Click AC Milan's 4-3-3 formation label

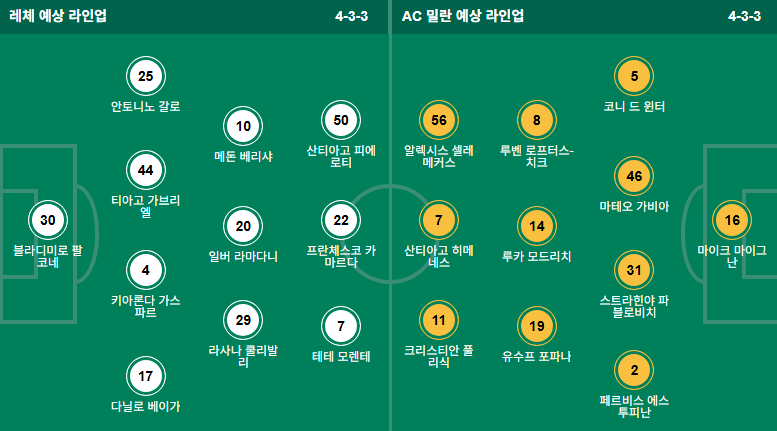click(x=744, y=16)
